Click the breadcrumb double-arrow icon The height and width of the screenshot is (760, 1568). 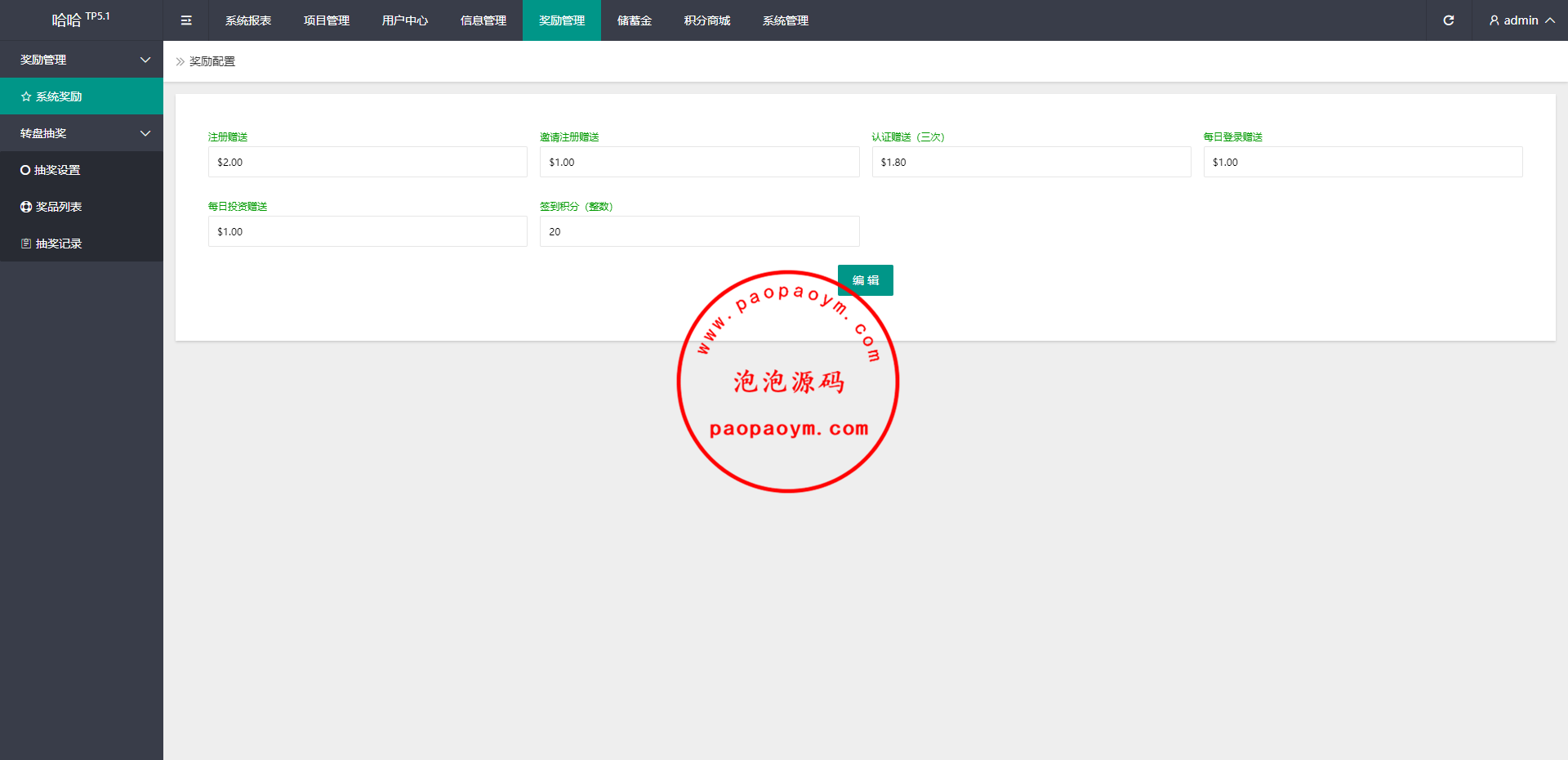coord(180,61)
